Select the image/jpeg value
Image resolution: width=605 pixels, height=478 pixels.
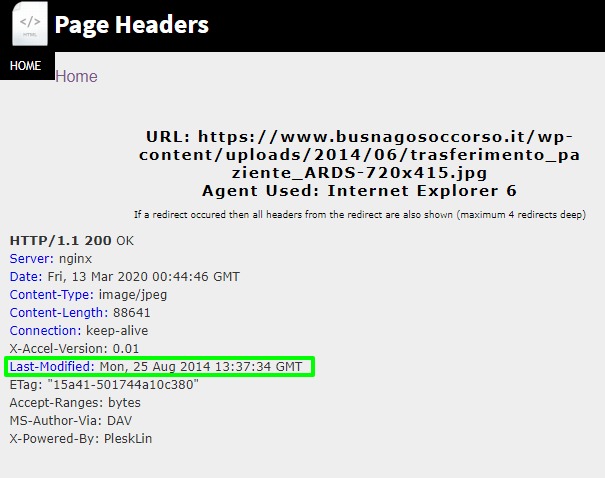click(133, 295)
